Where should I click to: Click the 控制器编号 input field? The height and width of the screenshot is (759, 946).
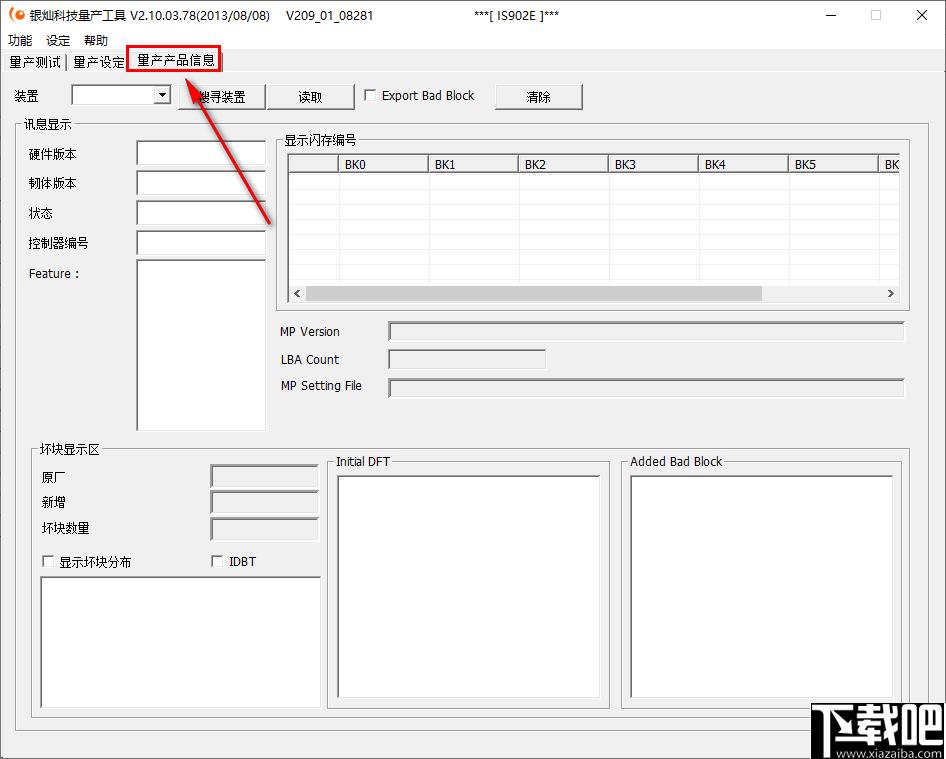point(201,243)
